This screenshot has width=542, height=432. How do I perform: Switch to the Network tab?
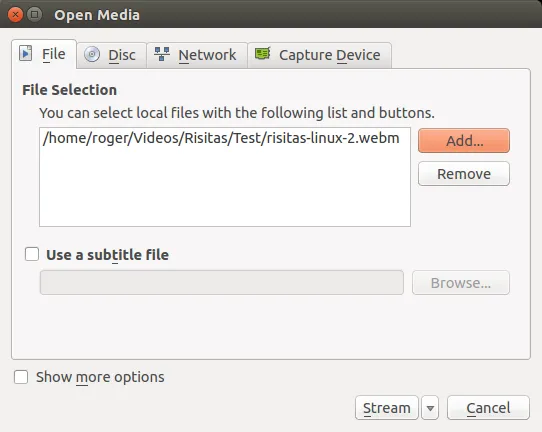[197, 55]
